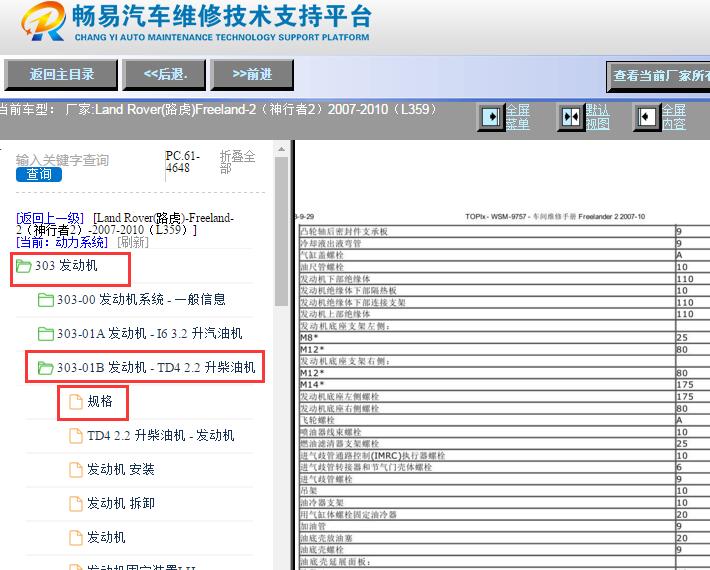Click folder icon beside 303-01A 发动机
Image resolution: width=710 pixels, height=570 pixels.
46,334
